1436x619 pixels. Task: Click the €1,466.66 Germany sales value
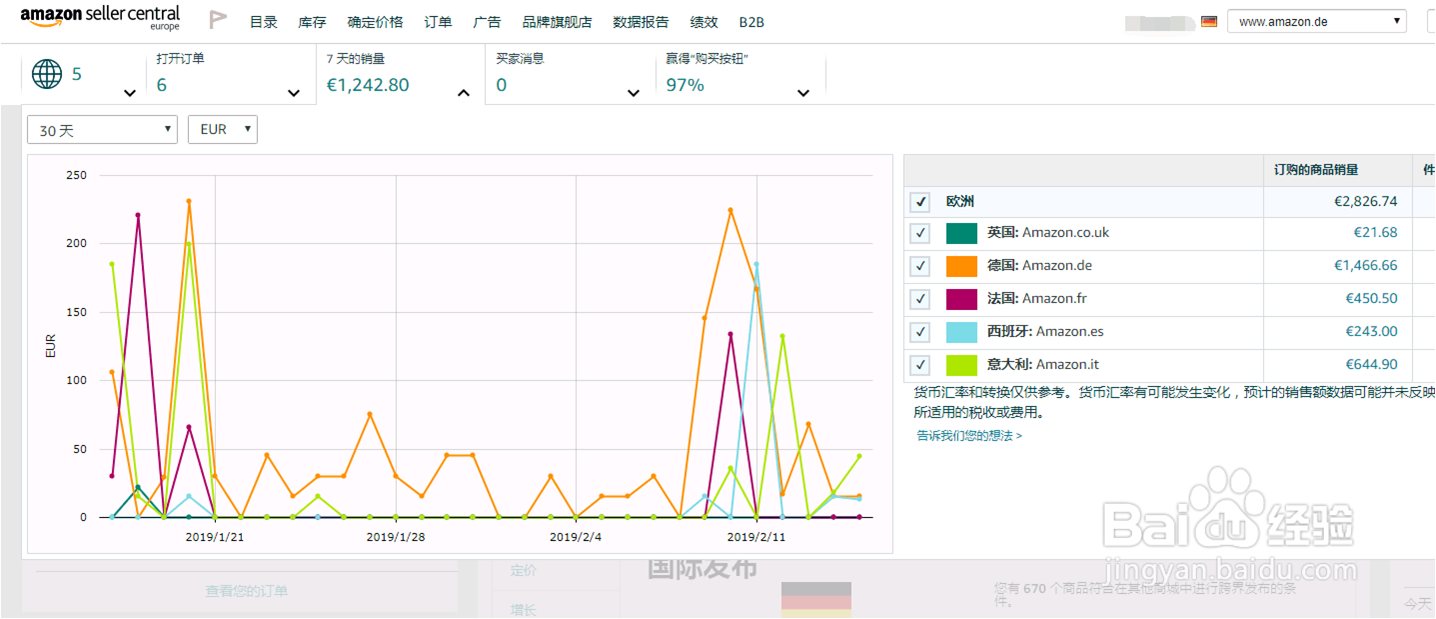point(1366,266)
